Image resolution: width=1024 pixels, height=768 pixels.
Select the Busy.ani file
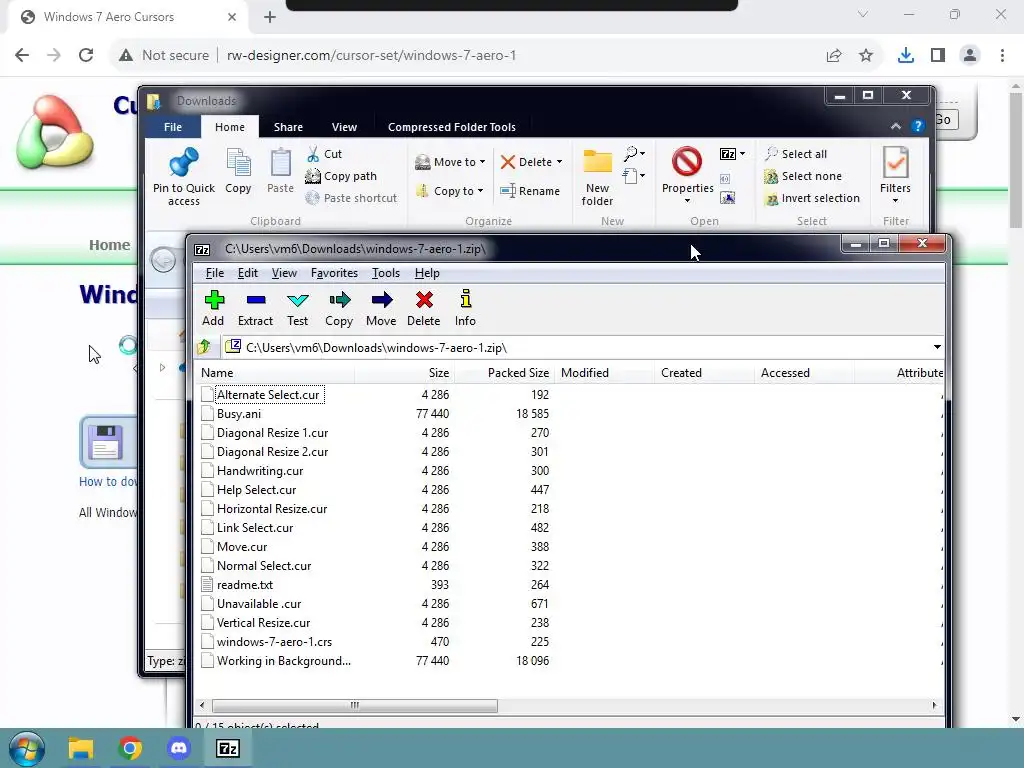(239, 413)
